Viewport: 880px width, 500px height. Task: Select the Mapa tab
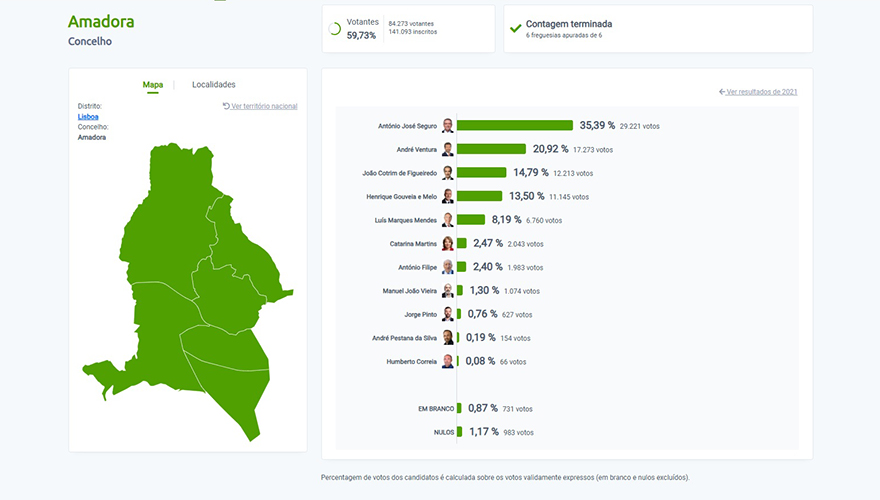(153, 85)
